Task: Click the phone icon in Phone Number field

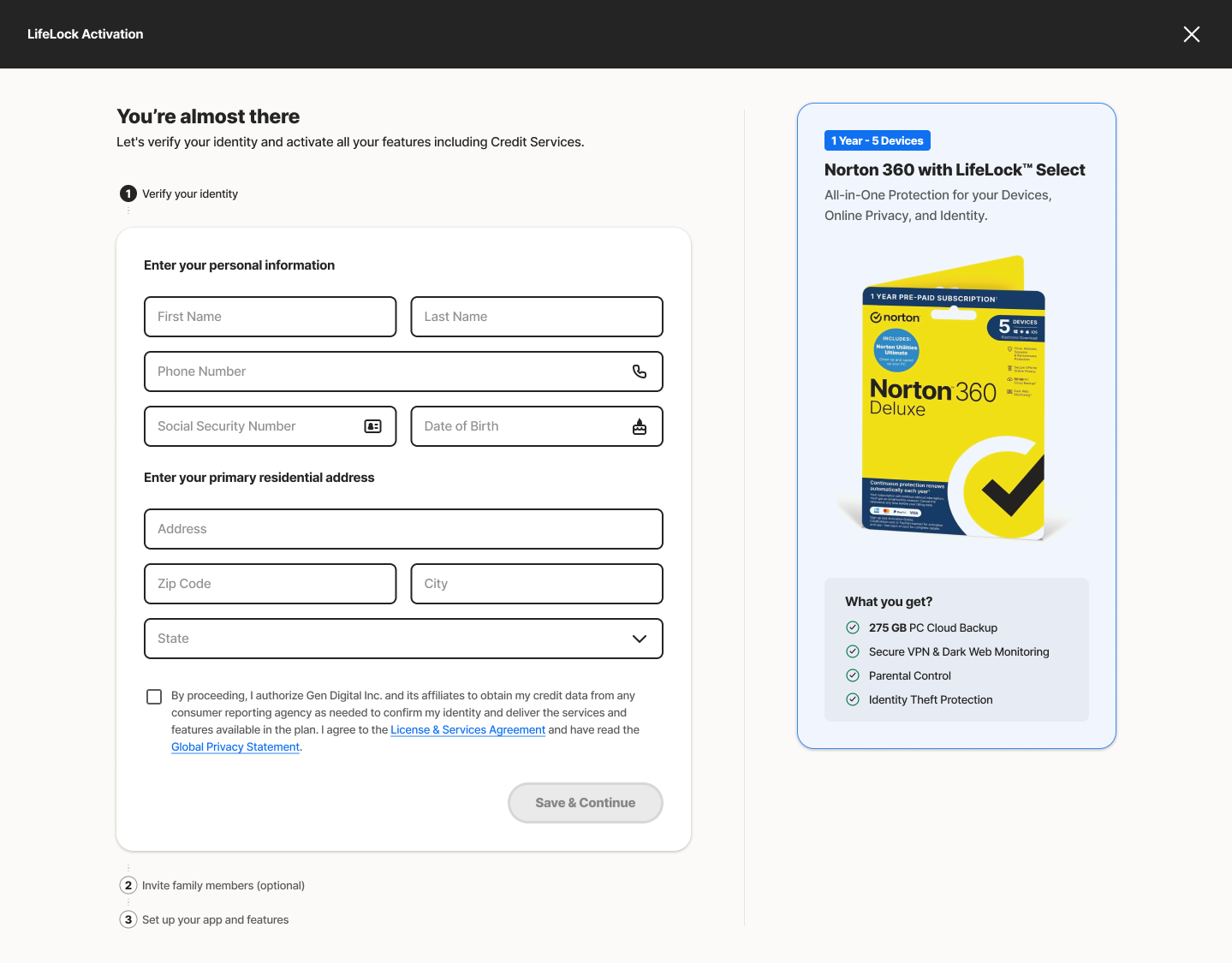Action: (x=640, y=372)
